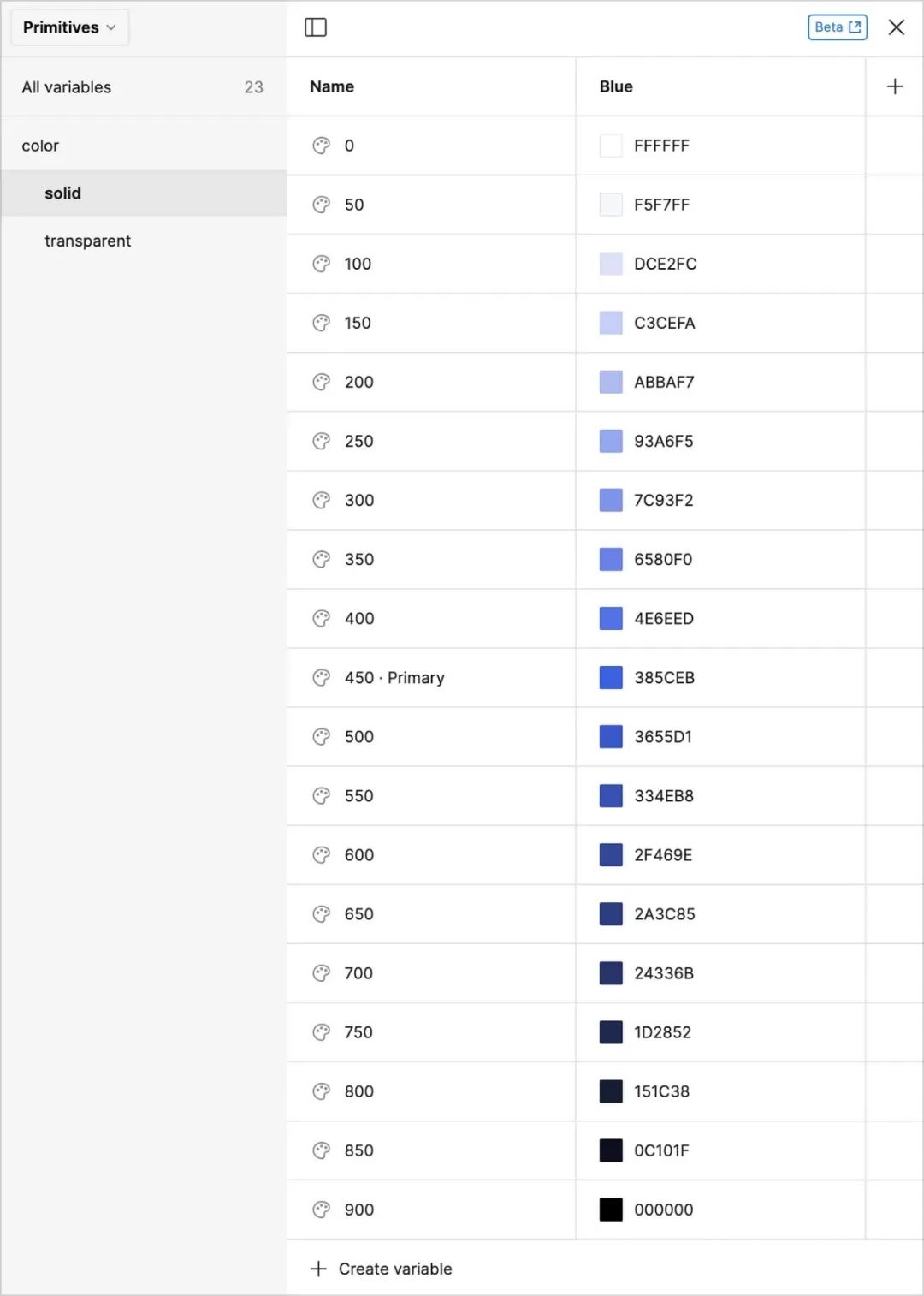This screenshot has width=924, height=1296.
Task: Click the palette icon next to variable 900
Action: click(322, 1210)
